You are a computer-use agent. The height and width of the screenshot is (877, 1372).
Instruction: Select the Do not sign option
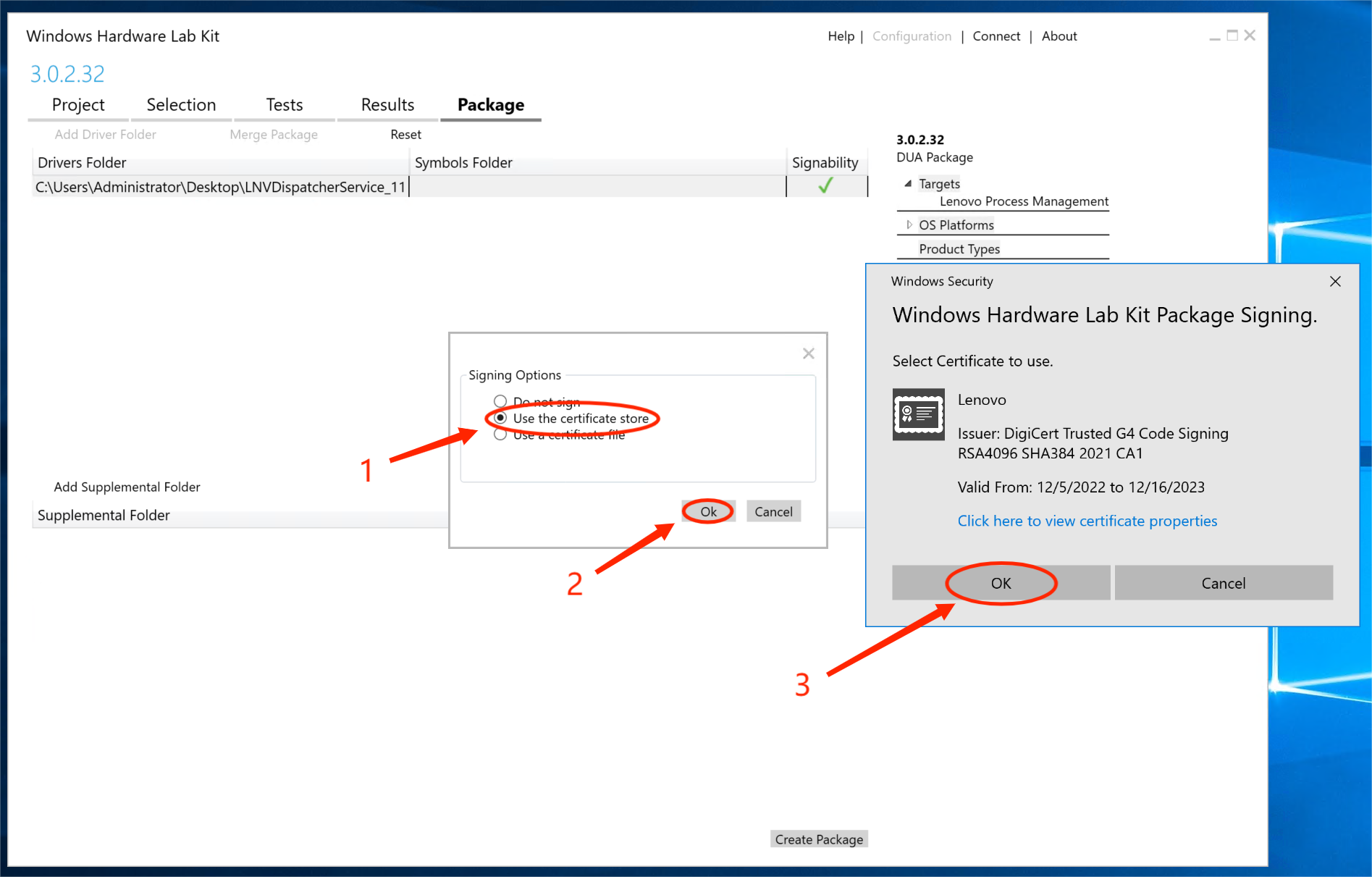coord(500,401)
